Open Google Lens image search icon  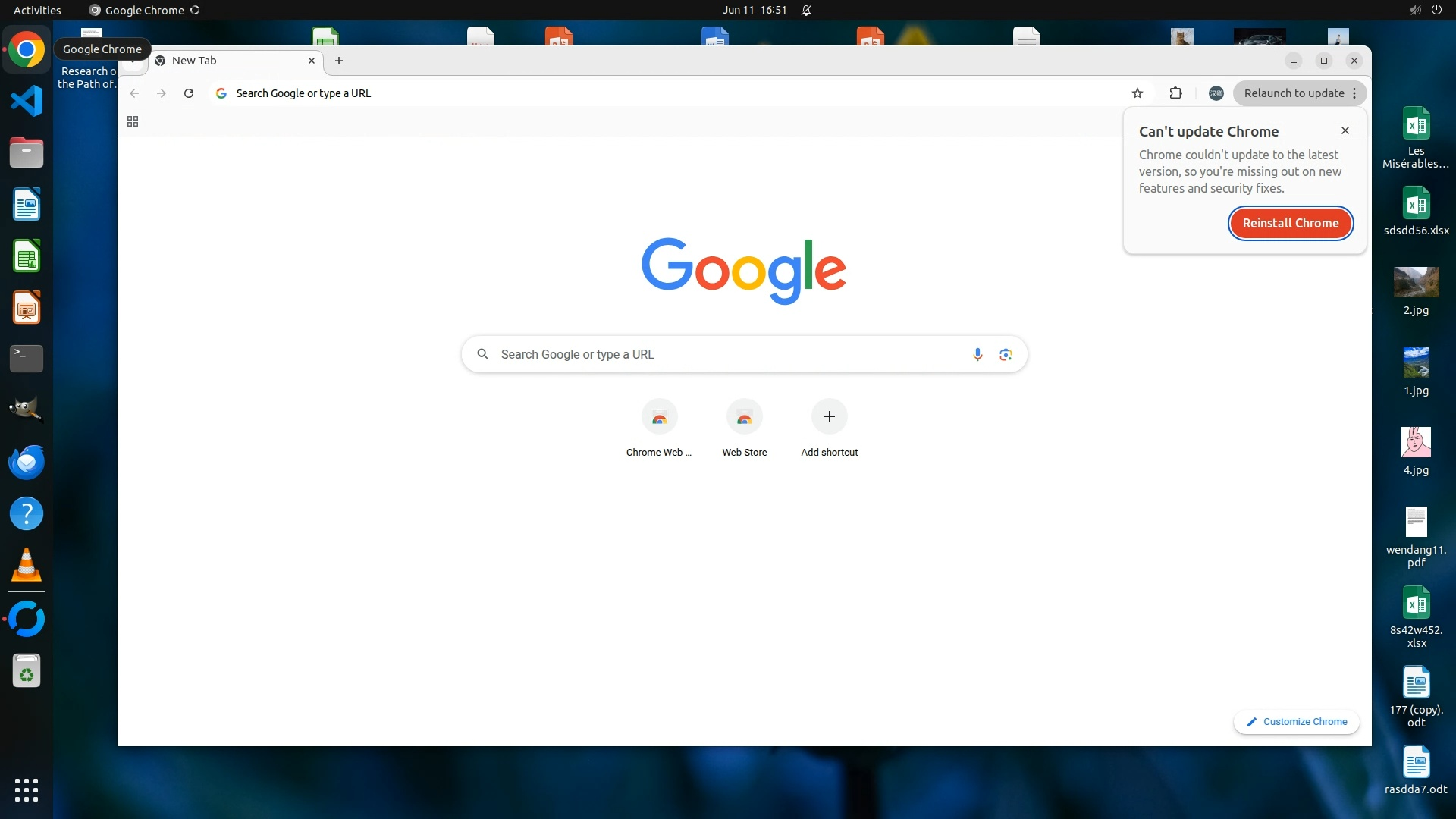click(1006, 354)
